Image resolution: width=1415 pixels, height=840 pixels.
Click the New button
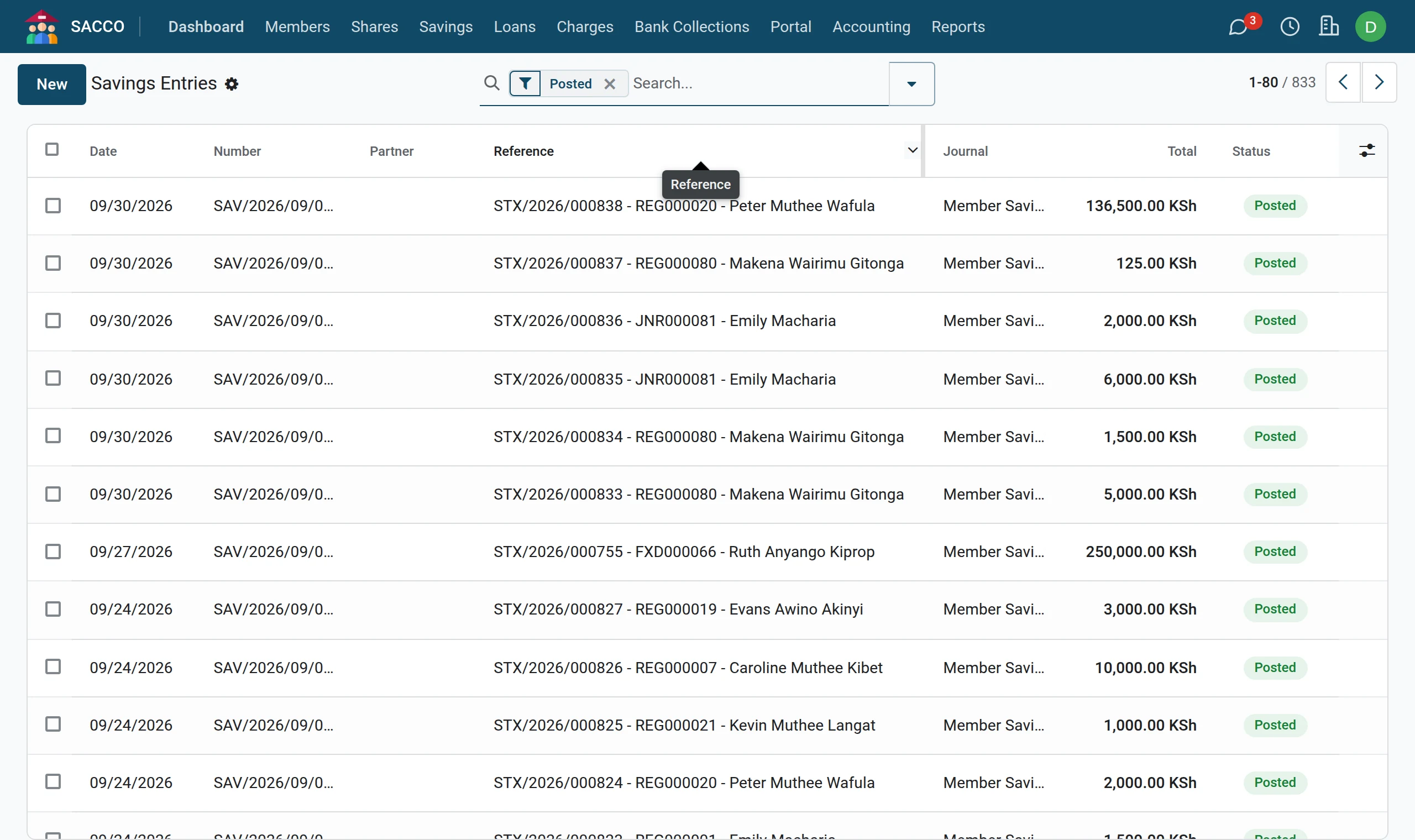(x=52, y=85)
